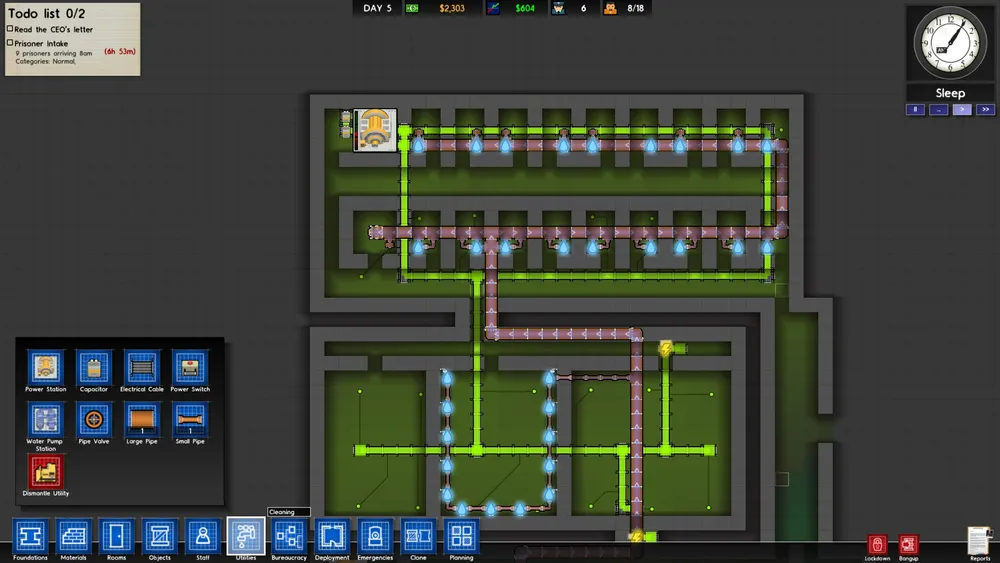Open the Planning menu
Screen dimensions: 1000x563
(x=461, y=536)
